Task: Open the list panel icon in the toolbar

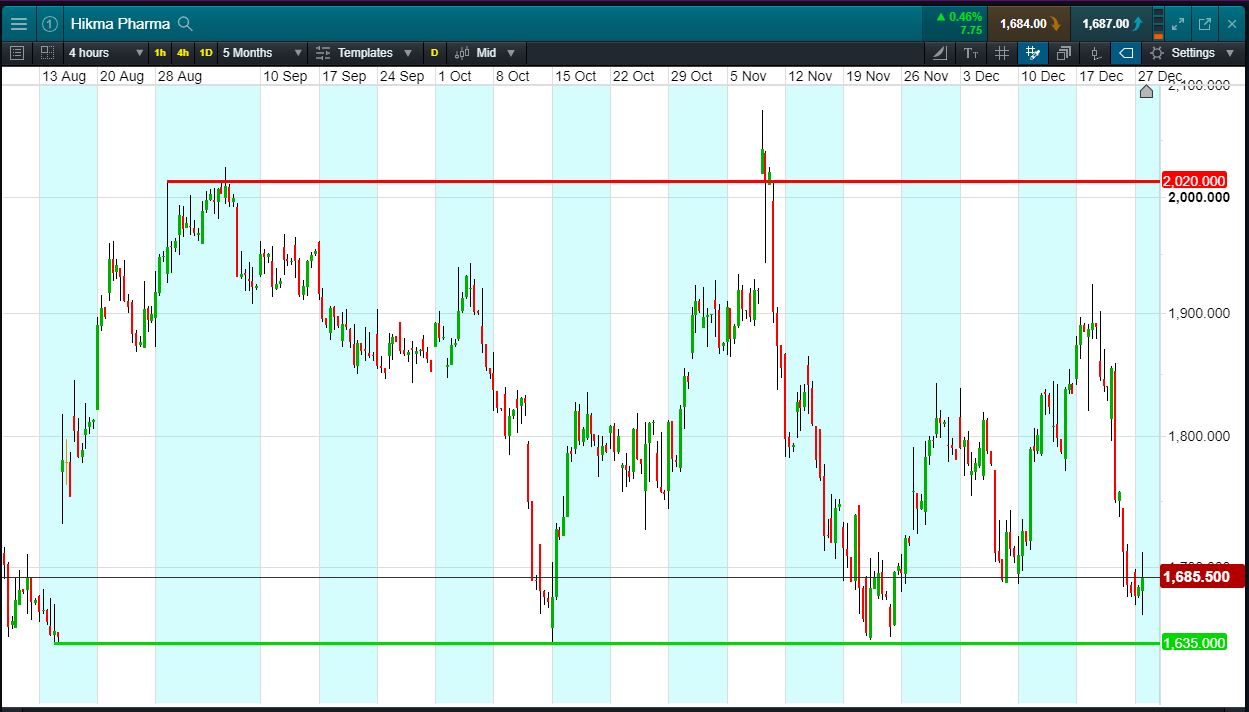Action: point(16,53)
